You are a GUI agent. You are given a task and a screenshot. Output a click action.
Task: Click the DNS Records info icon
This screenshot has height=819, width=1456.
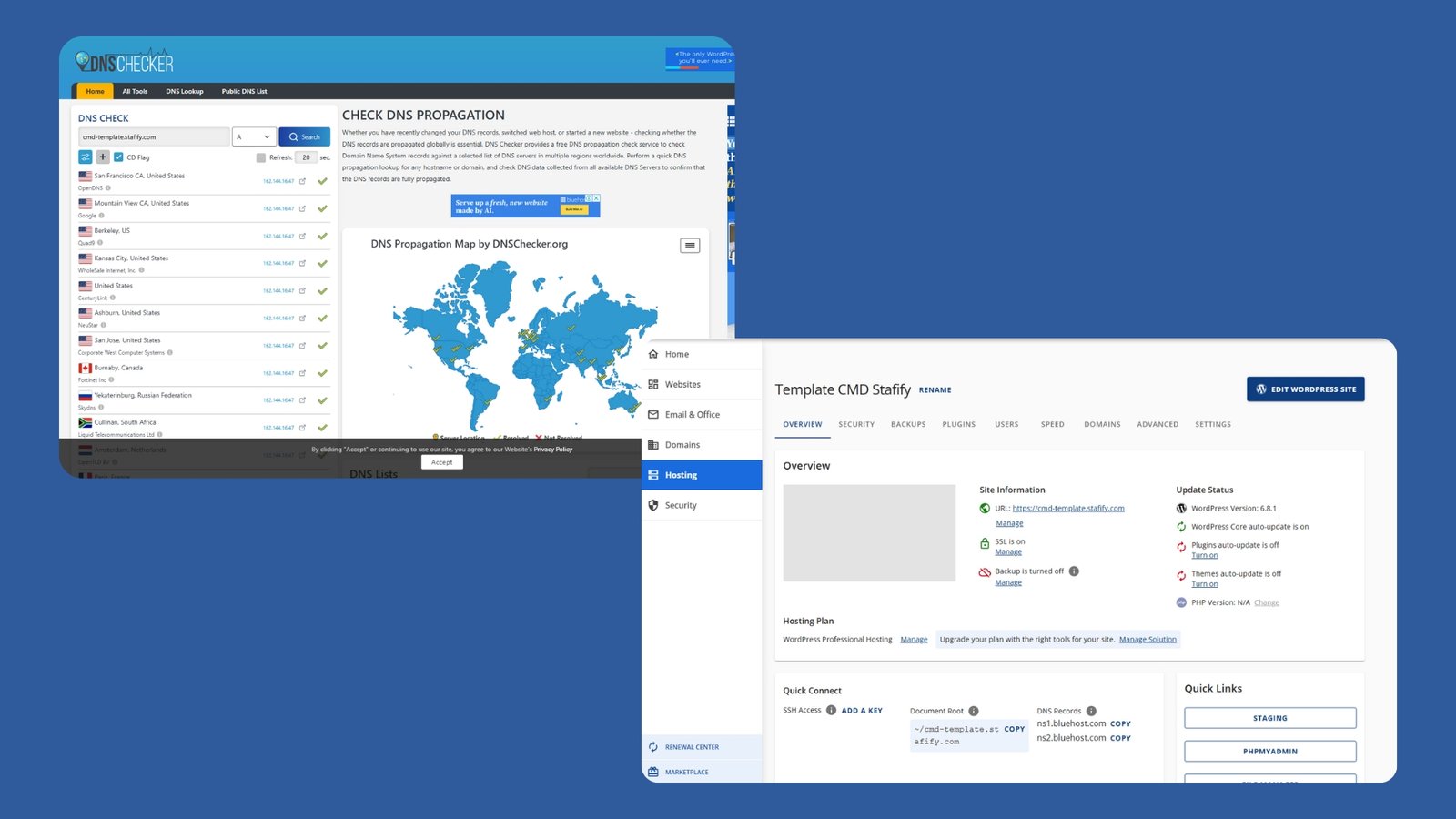click(x=1091, y=712)
